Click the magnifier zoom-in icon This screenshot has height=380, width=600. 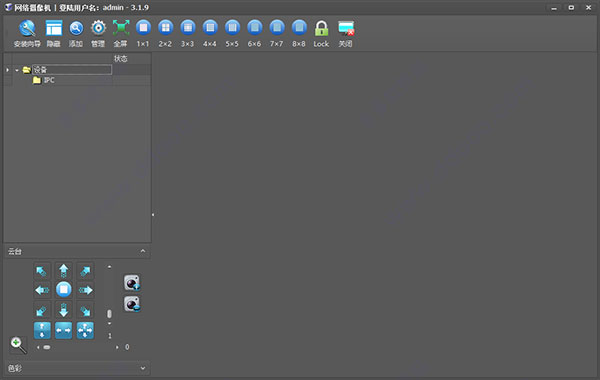pyautogui.click(x=18, y=345)
